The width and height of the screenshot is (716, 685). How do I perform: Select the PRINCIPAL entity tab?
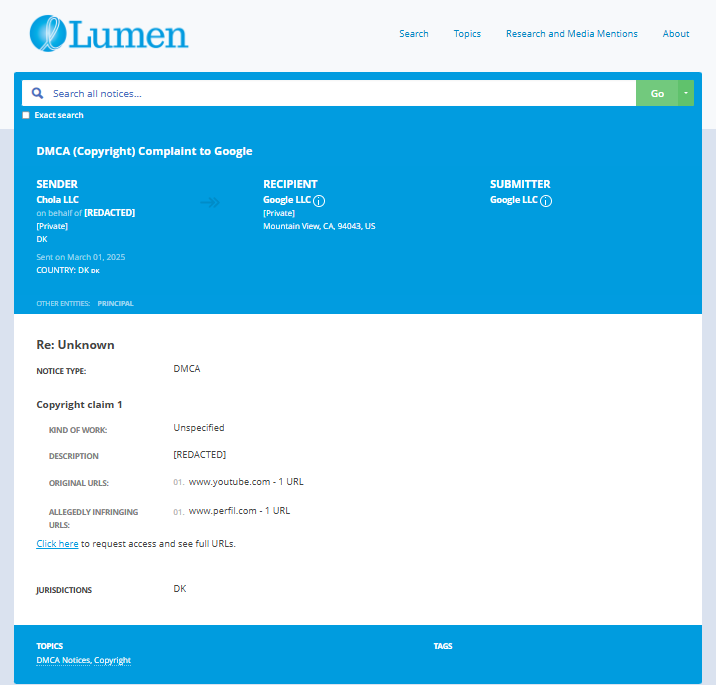pyautogui.click(x=116, y=304)
